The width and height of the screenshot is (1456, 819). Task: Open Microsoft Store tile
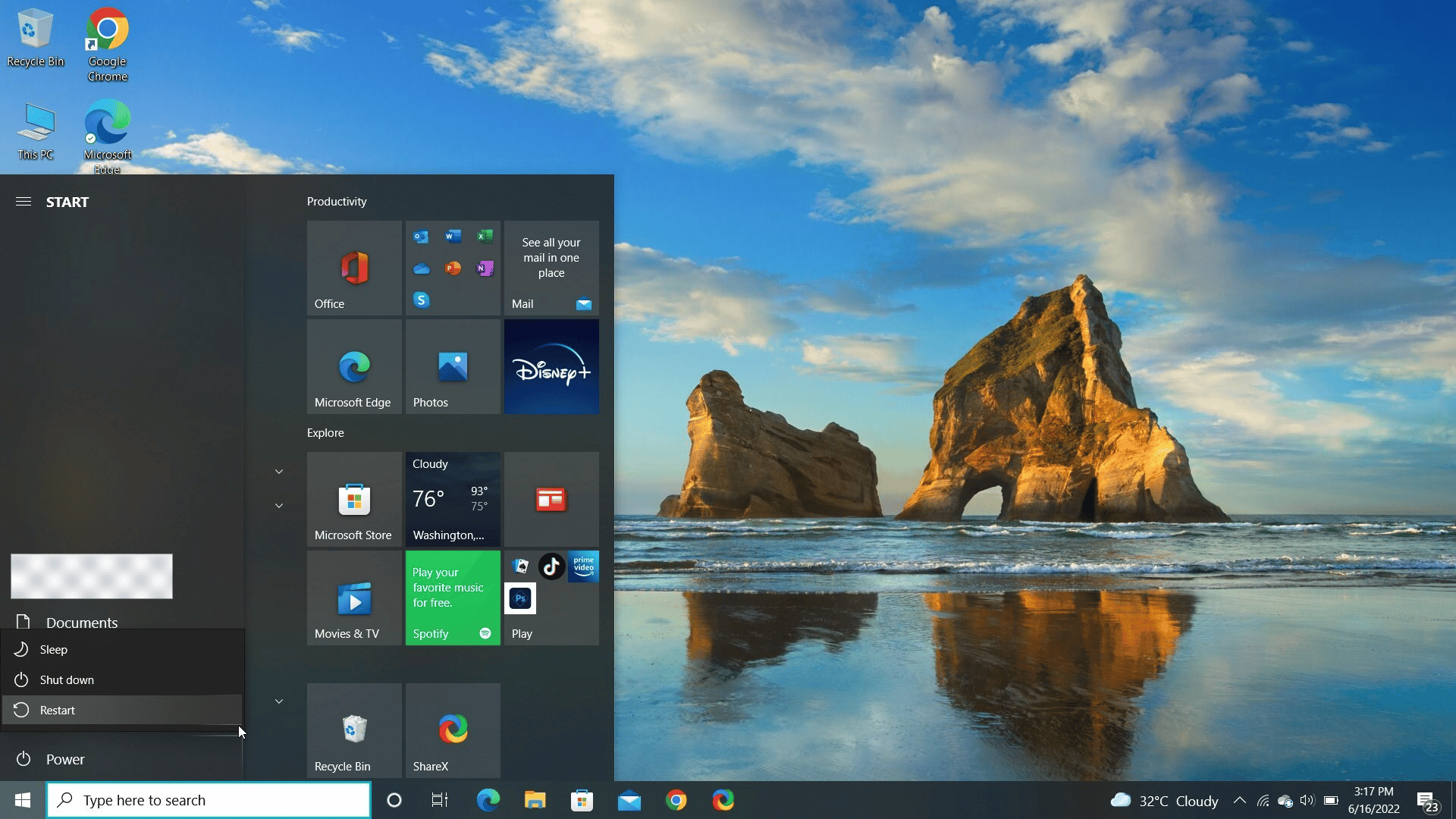tap(353, 498)
